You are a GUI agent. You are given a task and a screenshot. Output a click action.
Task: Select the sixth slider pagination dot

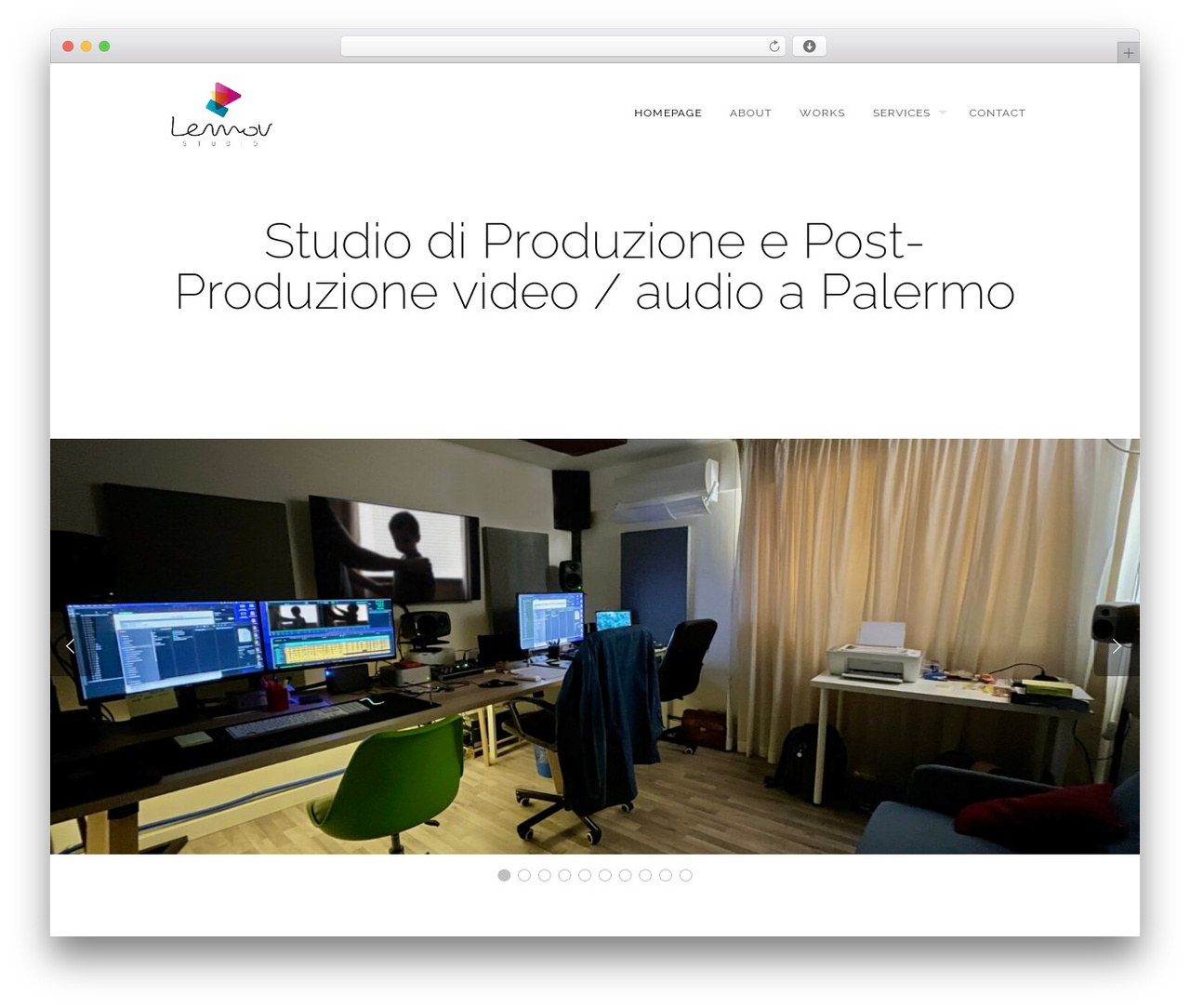pos(605,875)
